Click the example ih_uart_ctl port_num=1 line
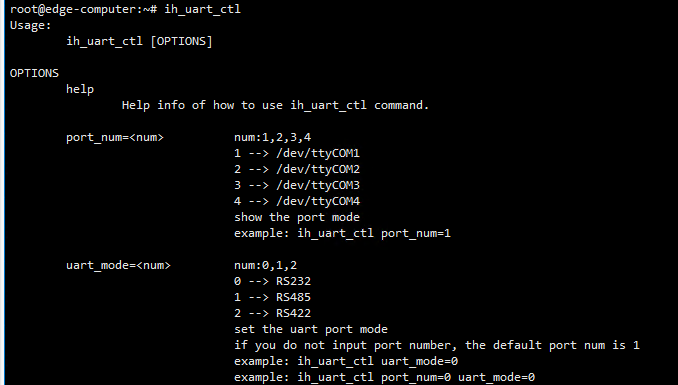Screen dimensions: 678x385 (342, 234)
